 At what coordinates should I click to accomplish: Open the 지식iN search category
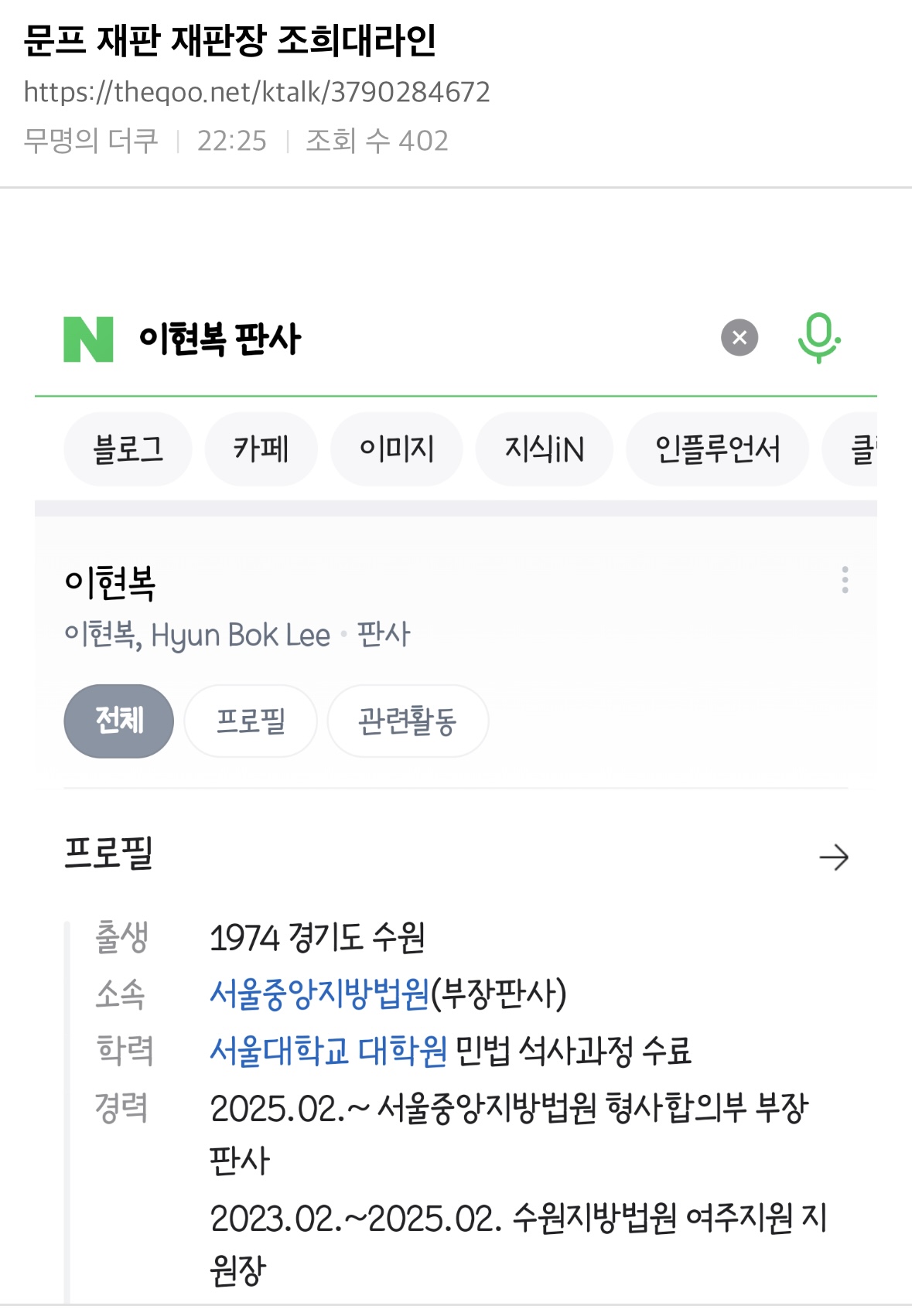(x=544, y=449)
